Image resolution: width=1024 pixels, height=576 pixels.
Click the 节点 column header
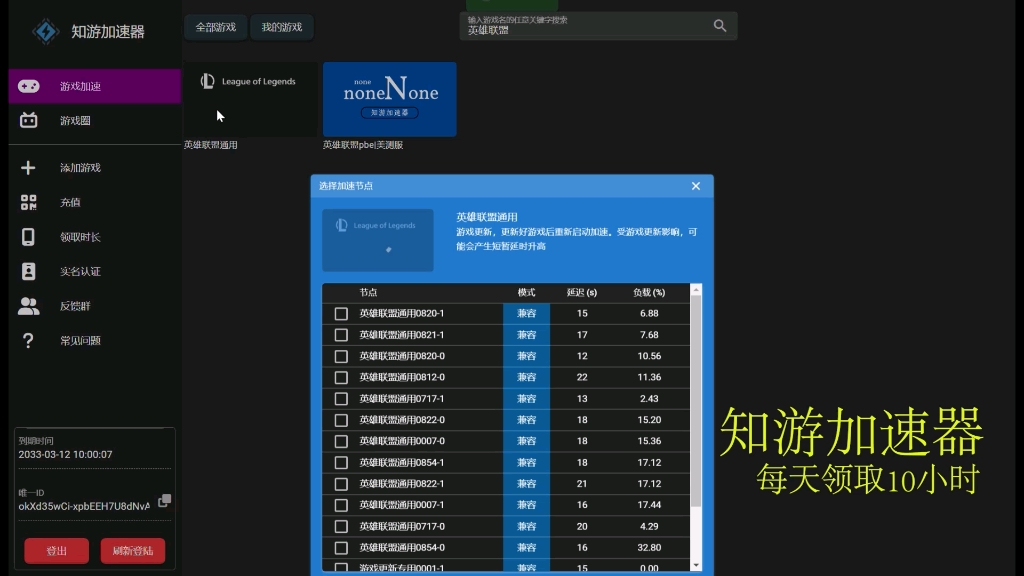pos(368,293)
